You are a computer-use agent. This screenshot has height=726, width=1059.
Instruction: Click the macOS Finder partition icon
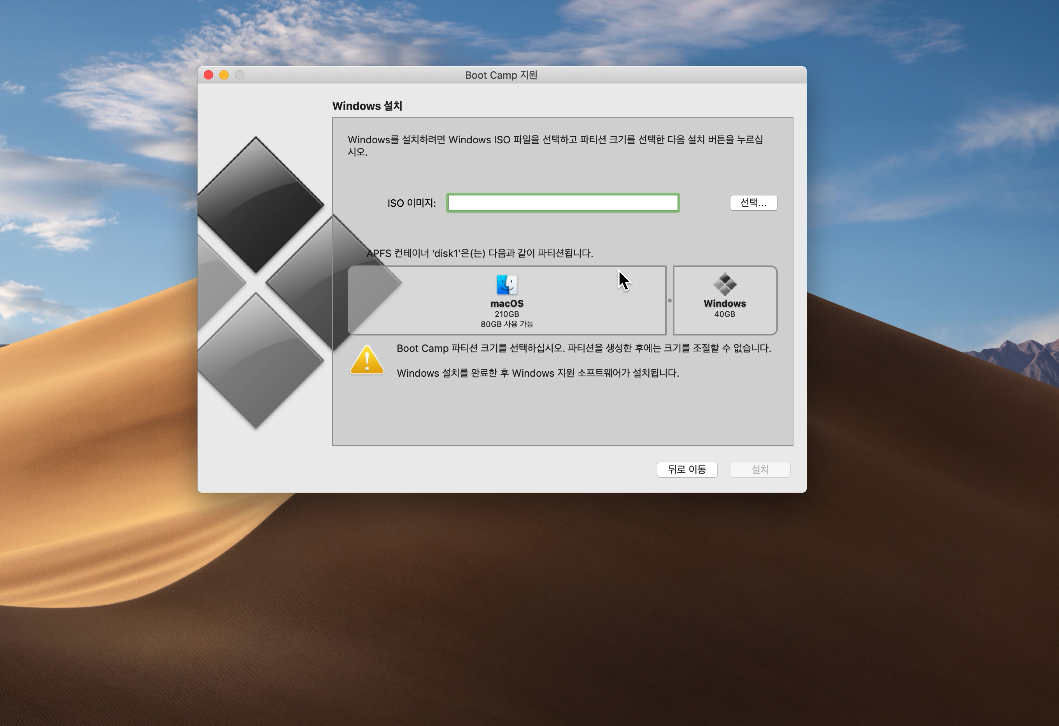[x=507, y=284]
